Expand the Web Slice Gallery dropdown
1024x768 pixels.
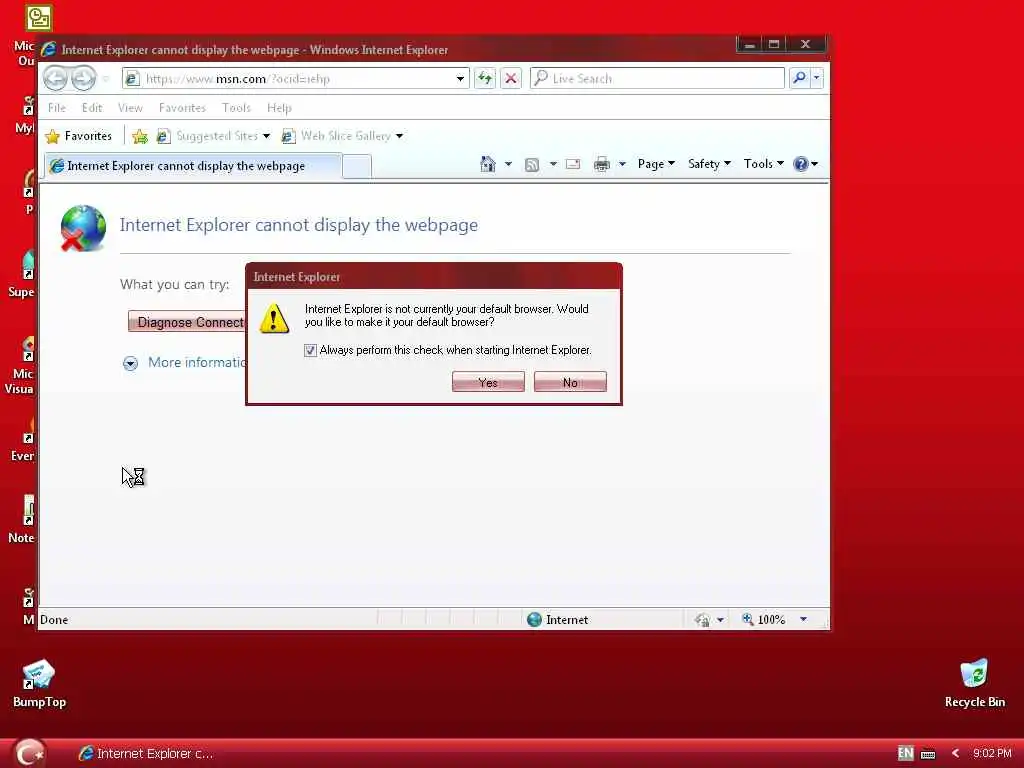point(399,136)
